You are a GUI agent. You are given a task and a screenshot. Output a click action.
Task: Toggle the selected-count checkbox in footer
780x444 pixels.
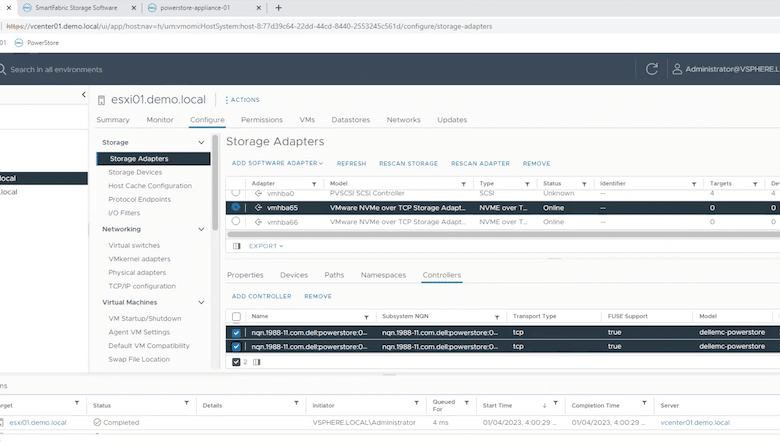coord(236,362)
